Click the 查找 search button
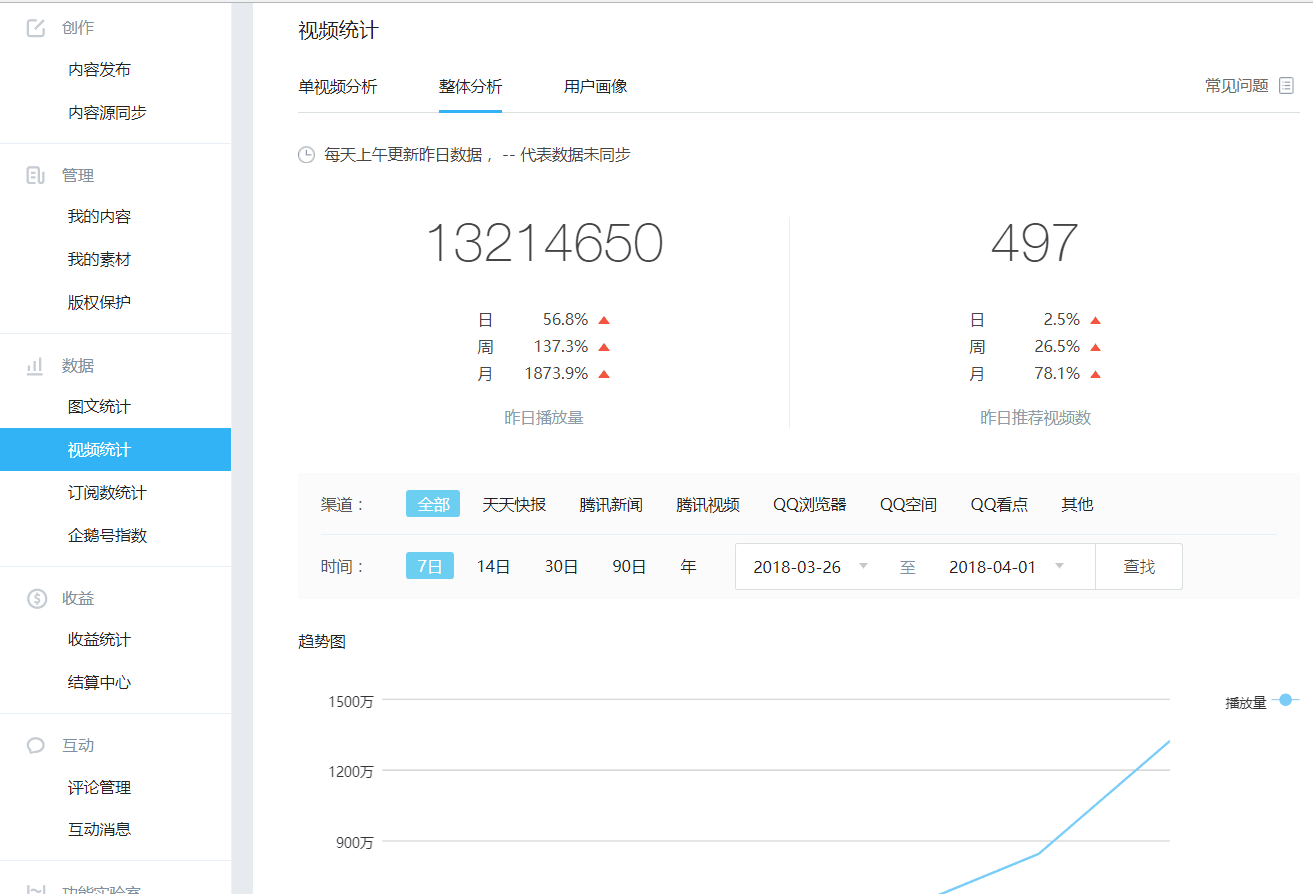The height and width of the screenshot is (894, 1313). (x=1139, y=565)
